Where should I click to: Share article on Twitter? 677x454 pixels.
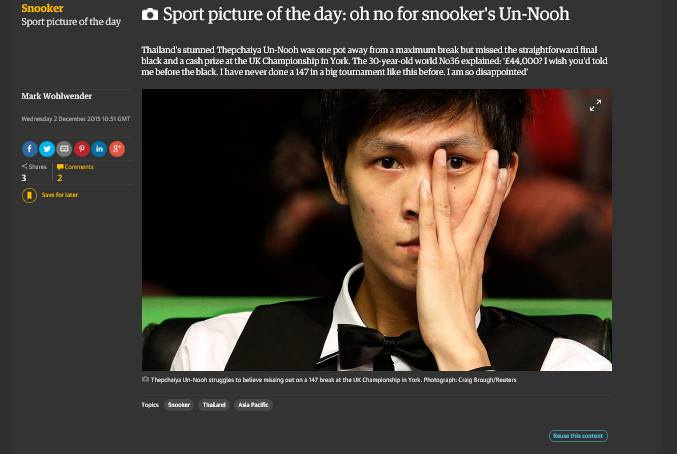pyautogui.click(x=47, y=149)
